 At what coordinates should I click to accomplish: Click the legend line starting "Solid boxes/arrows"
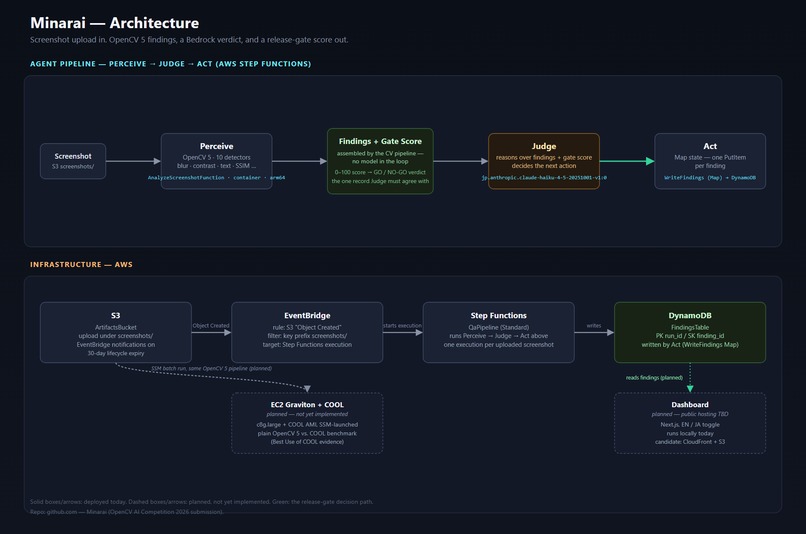click(x=202, y=502)
